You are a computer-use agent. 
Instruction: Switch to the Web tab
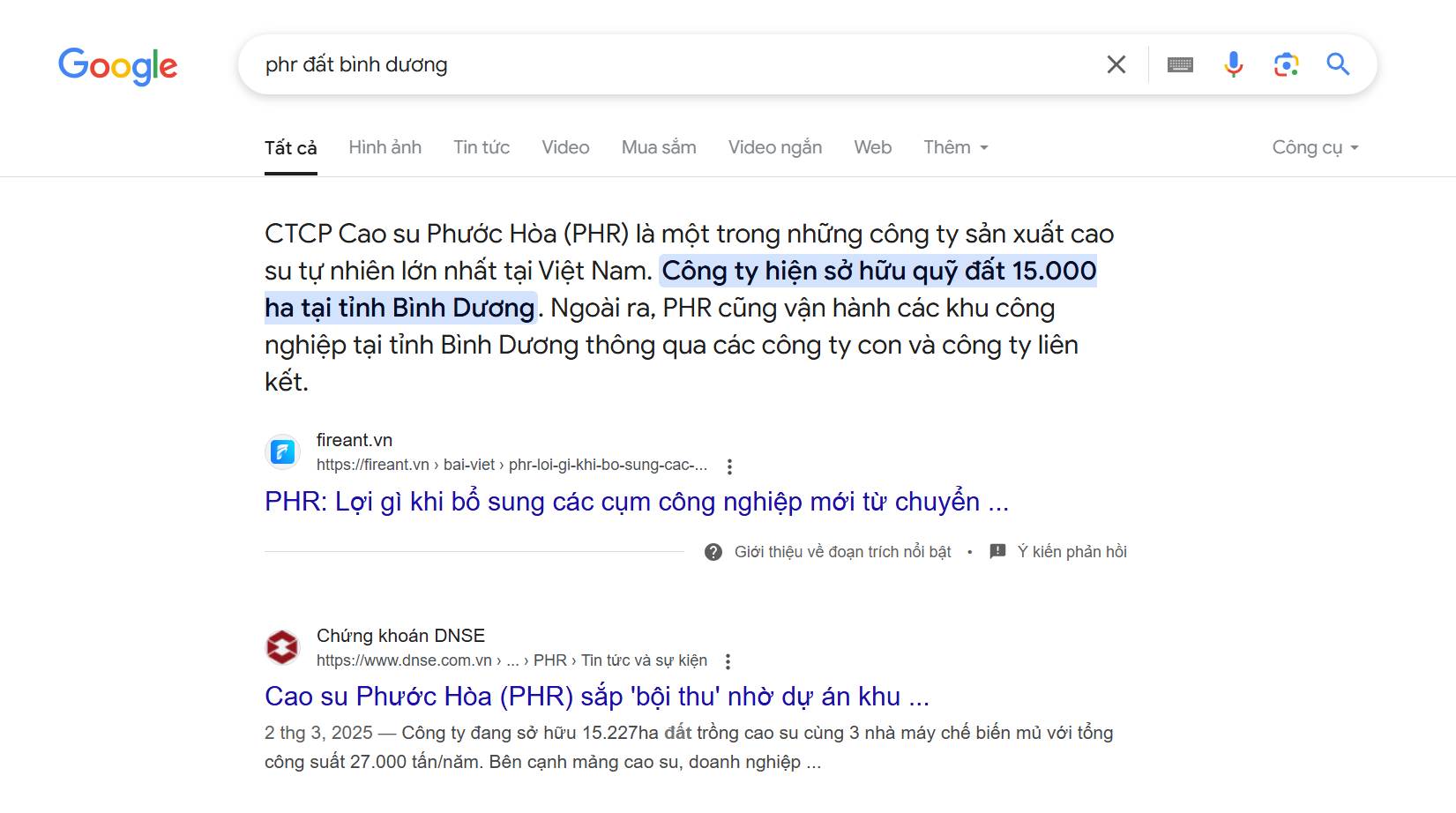pyautogui.click(x=873, y=147)
